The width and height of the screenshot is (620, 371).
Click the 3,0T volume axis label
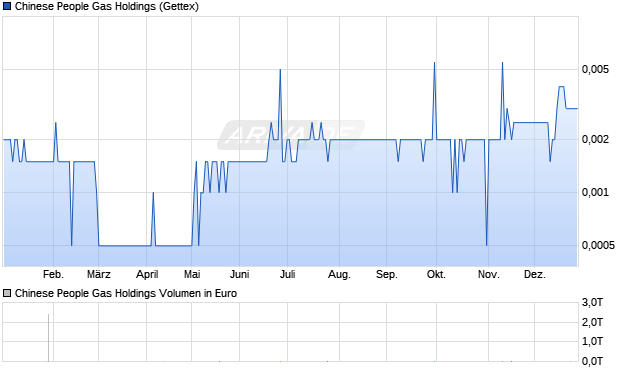[x=592, y=303]
